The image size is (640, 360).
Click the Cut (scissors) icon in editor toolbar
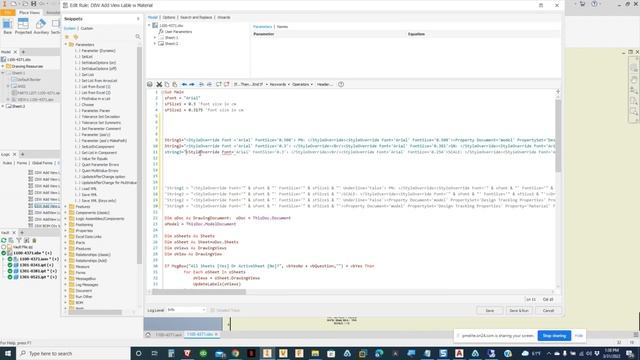pos(159,84)
